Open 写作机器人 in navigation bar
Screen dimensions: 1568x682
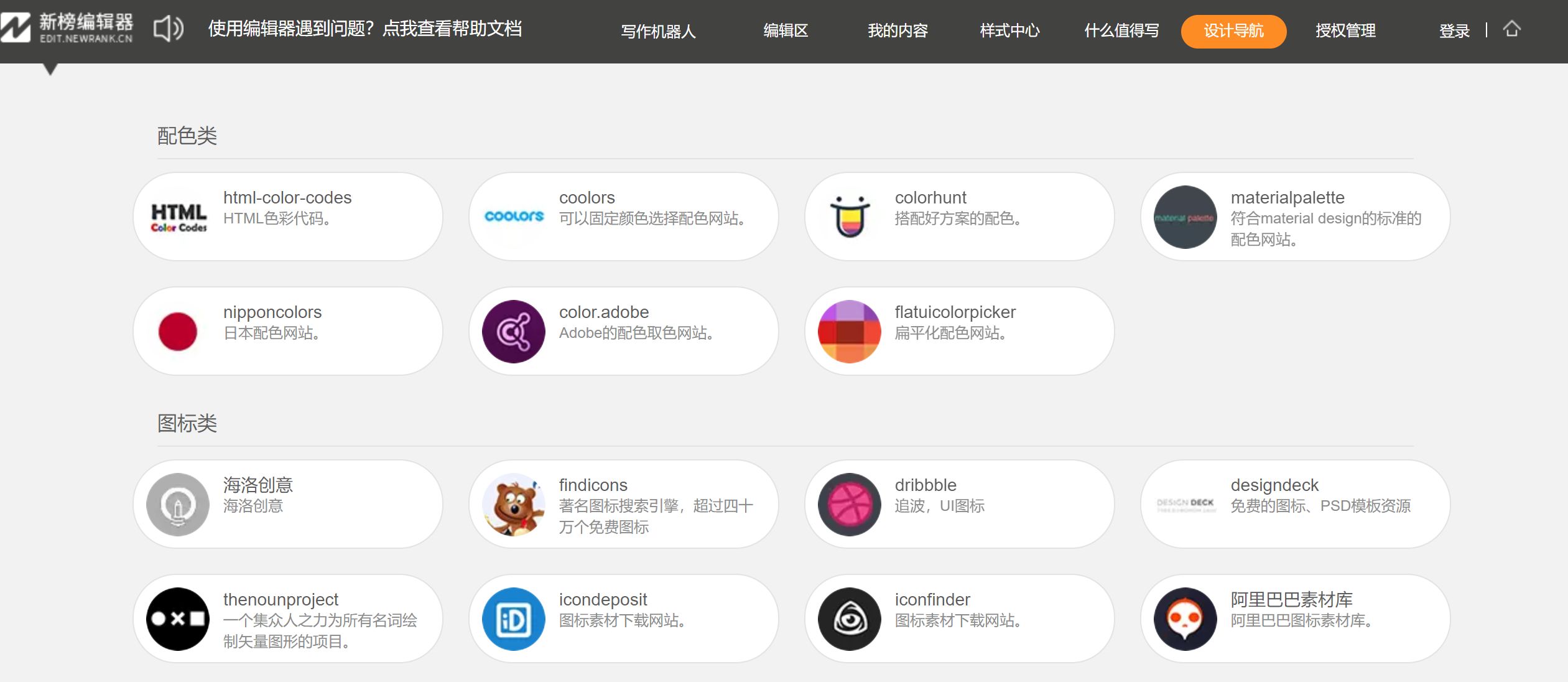click(658, 31)
